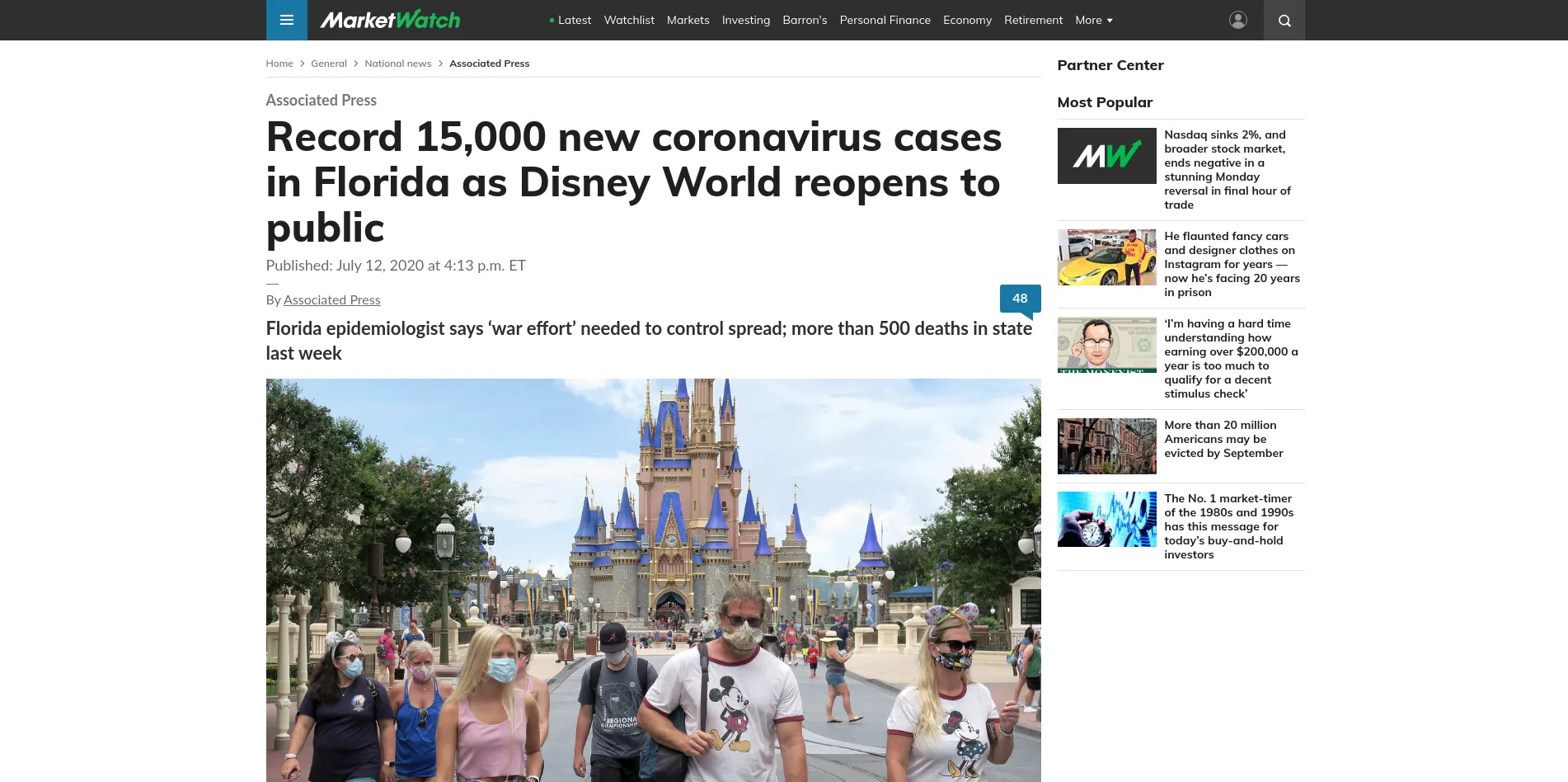Click the MW logo thumbnail for Nasdaq story

click(1106, 156)
